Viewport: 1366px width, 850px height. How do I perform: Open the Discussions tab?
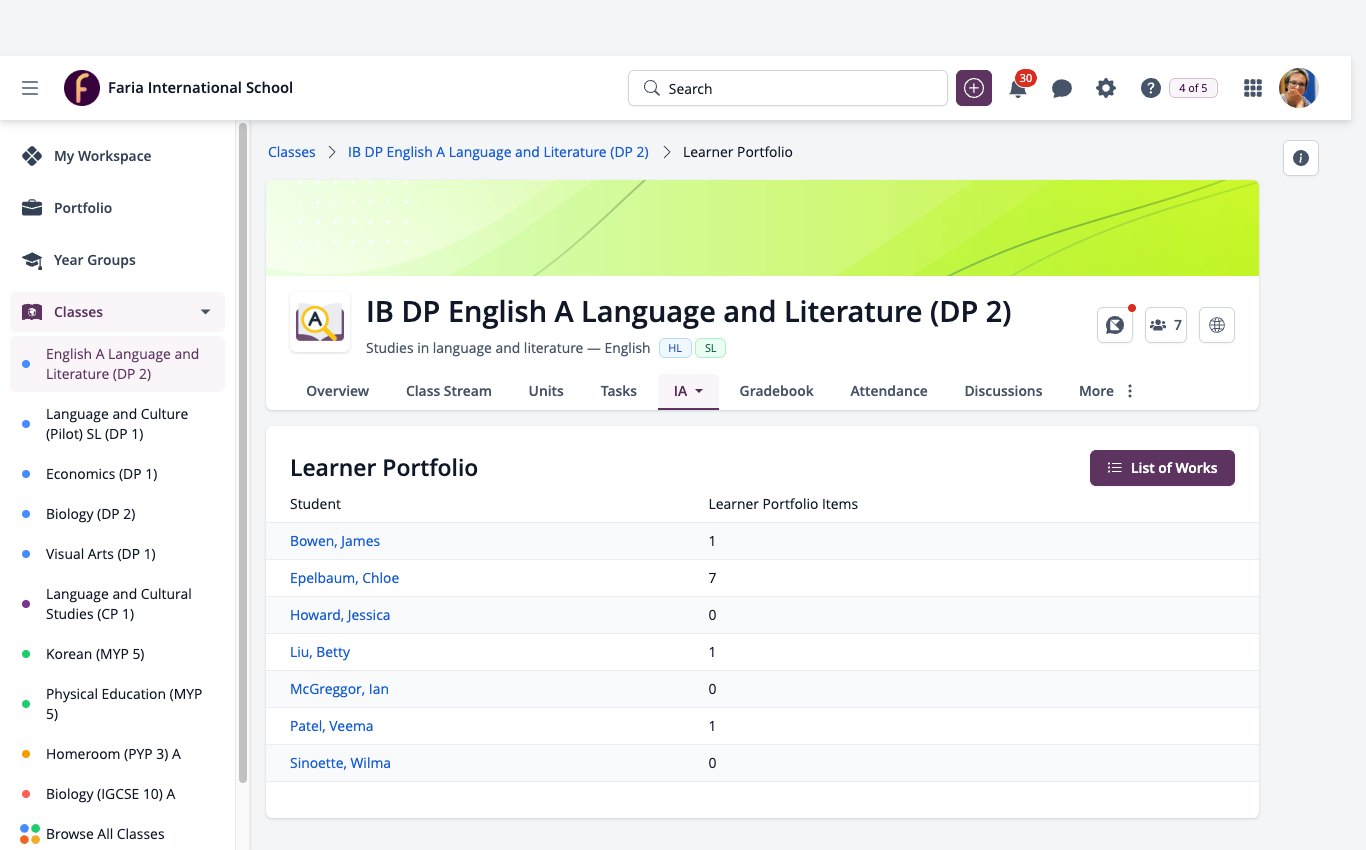point(1003,391)
